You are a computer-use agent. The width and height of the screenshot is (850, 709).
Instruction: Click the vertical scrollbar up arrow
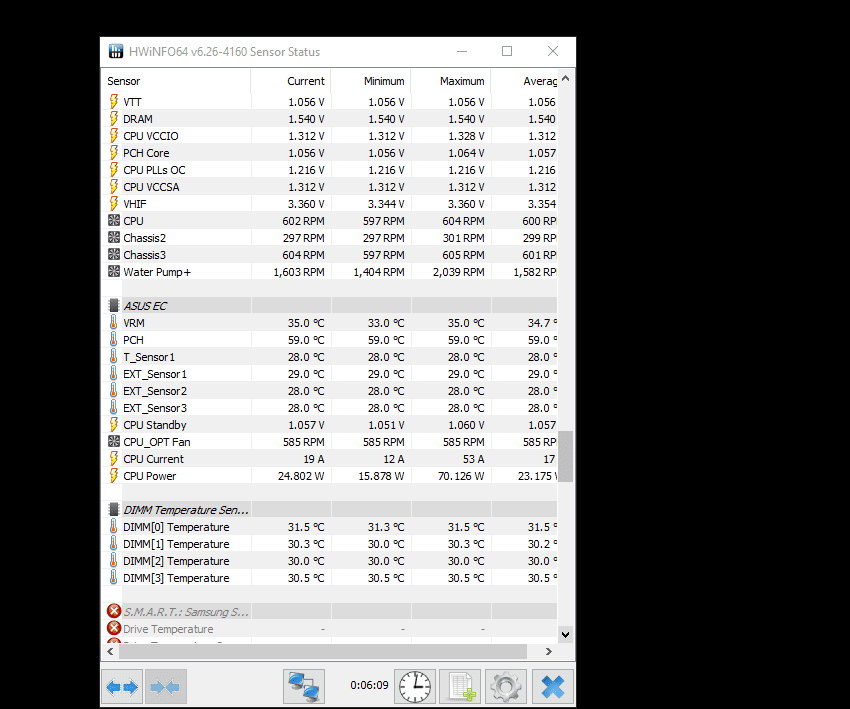point(565,79)
